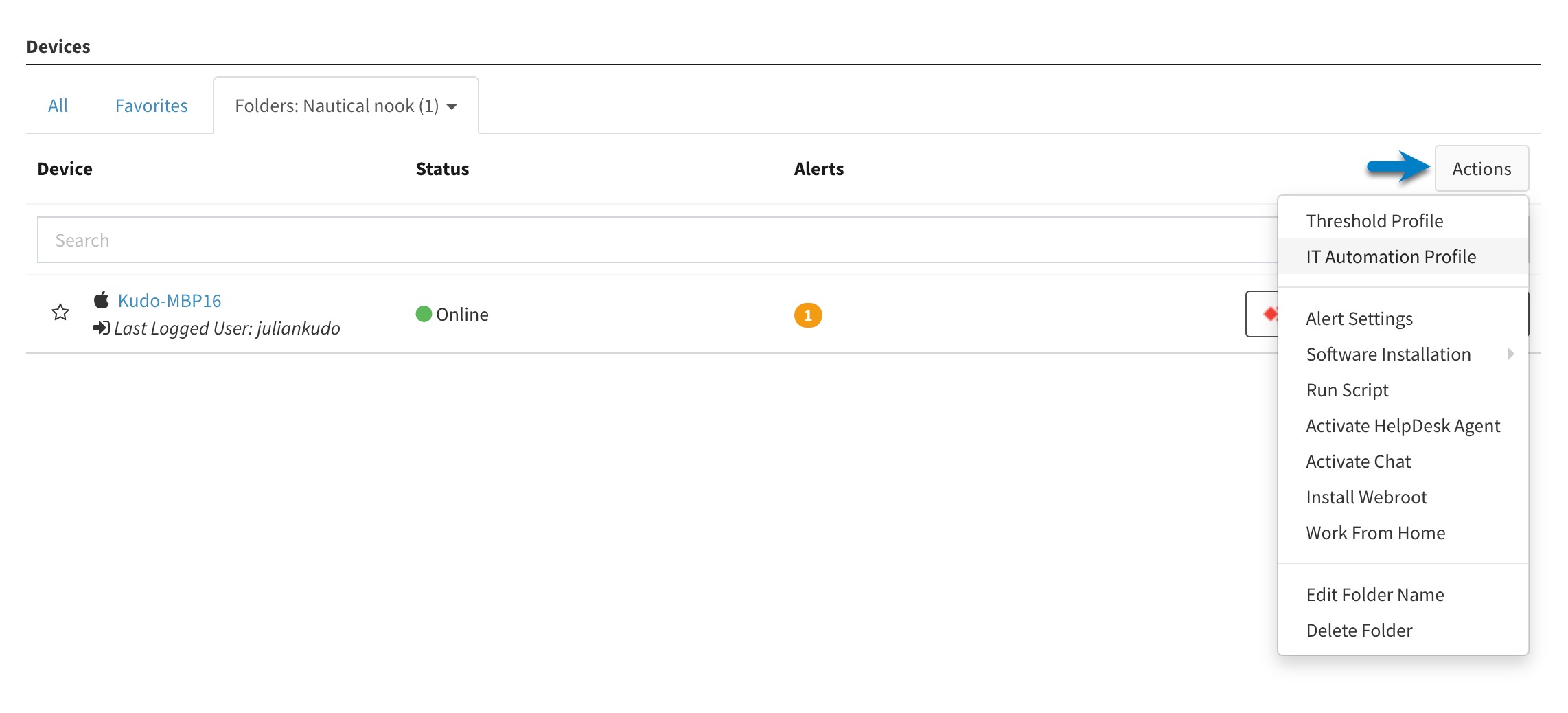The width and height of the screenshot is (1568, 713).
Task: Expand the Folders: Nautical nook dropdown
Action: tap(452, 106)
